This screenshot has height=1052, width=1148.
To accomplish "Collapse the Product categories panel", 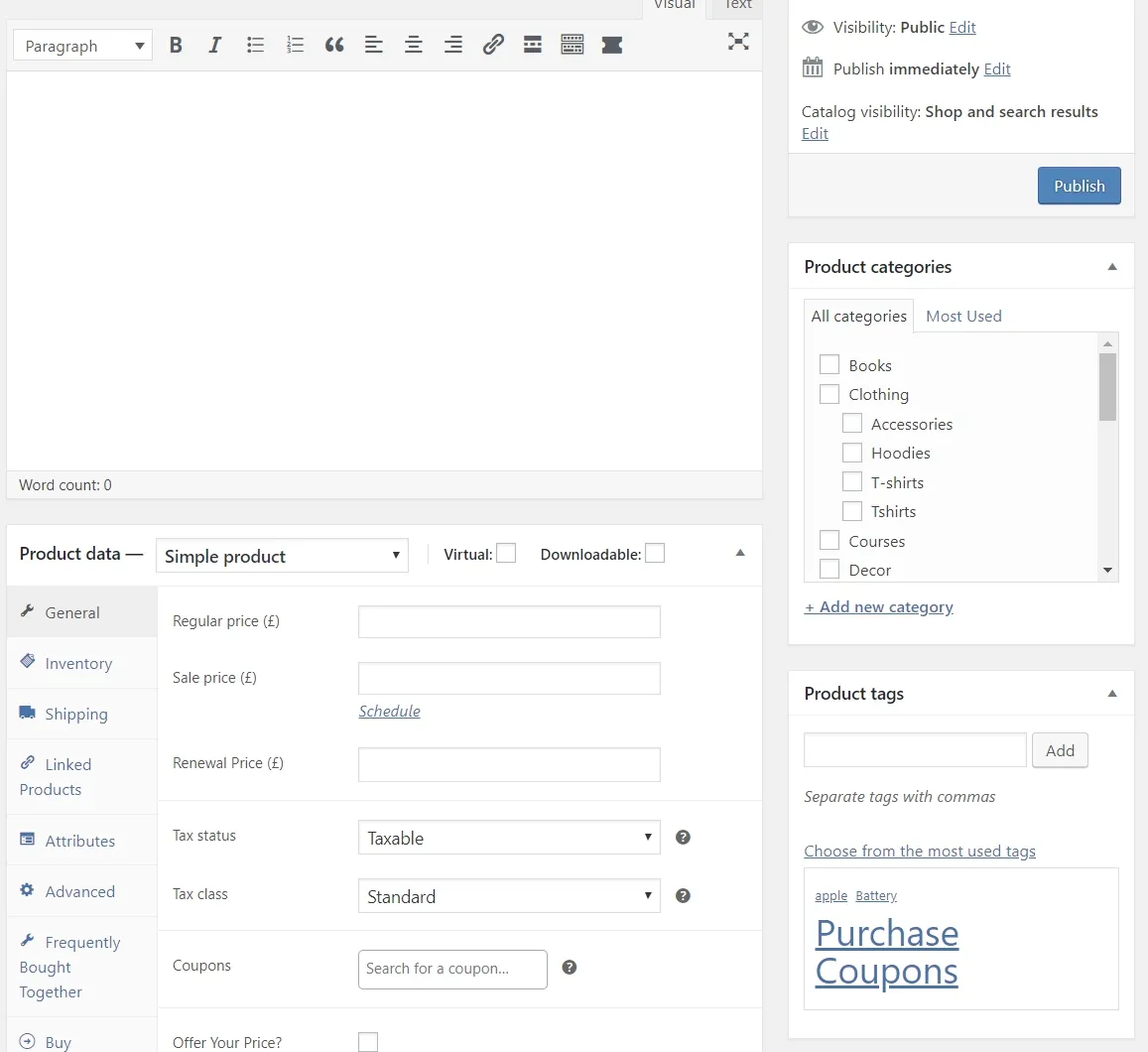I will (1112, 267).
